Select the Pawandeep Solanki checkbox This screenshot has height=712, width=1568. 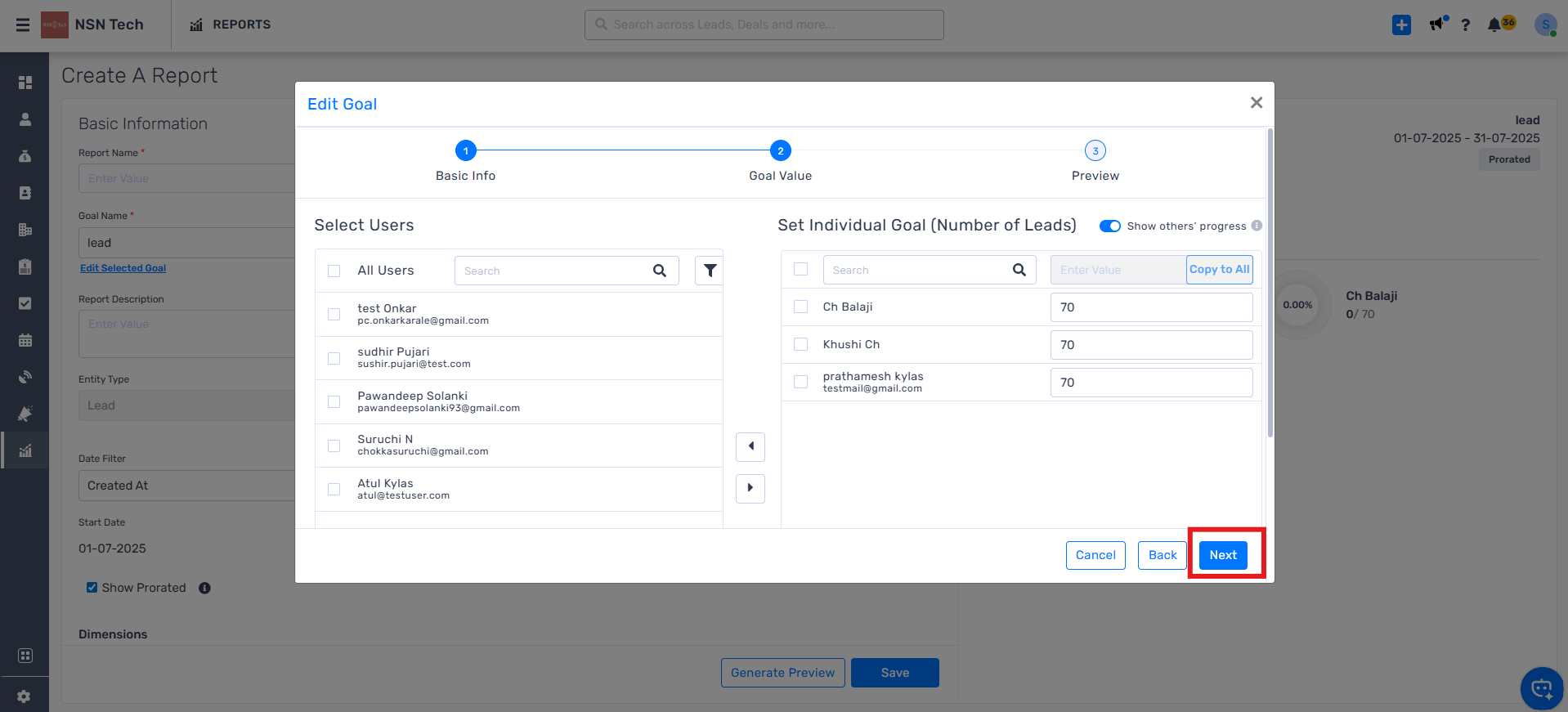pos(334,401)
